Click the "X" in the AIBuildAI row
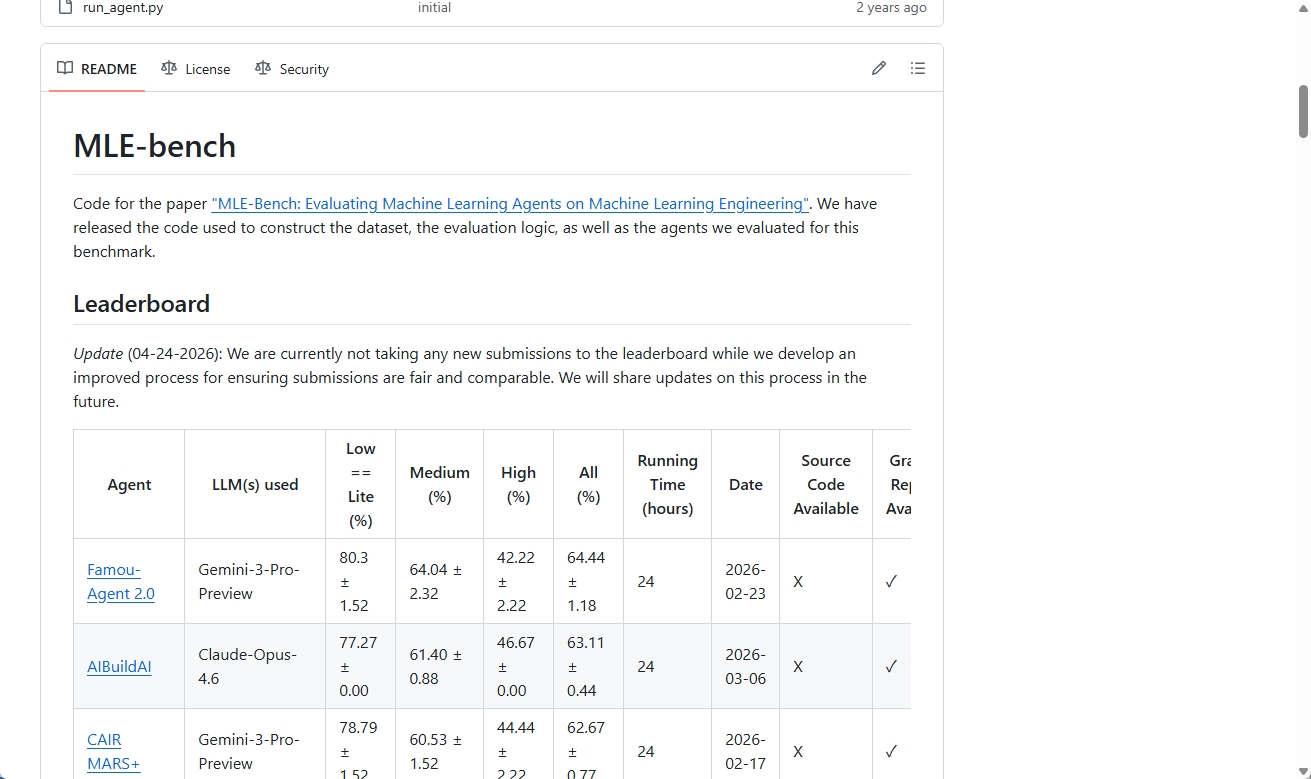 click(x=798, y=667)
